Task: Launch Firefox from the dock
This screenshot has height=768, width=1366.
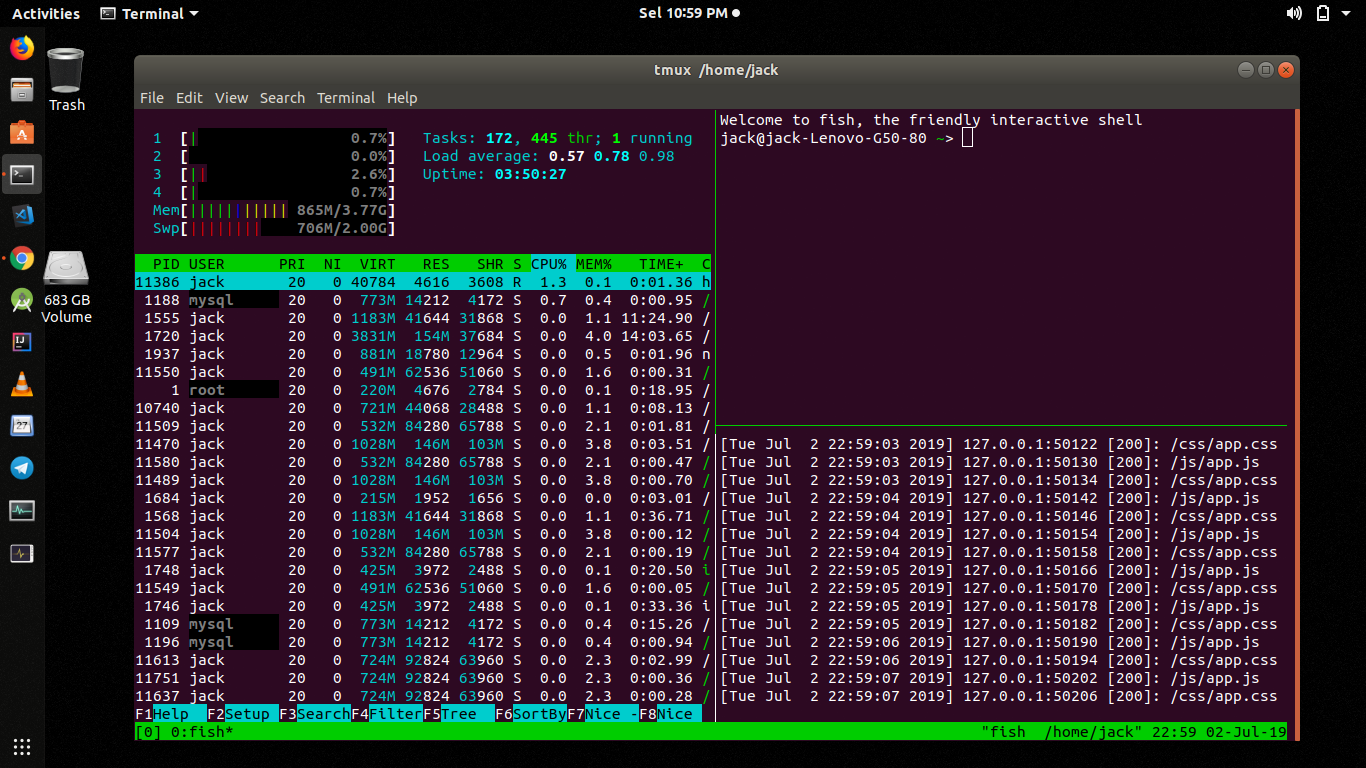Action: 21,45
